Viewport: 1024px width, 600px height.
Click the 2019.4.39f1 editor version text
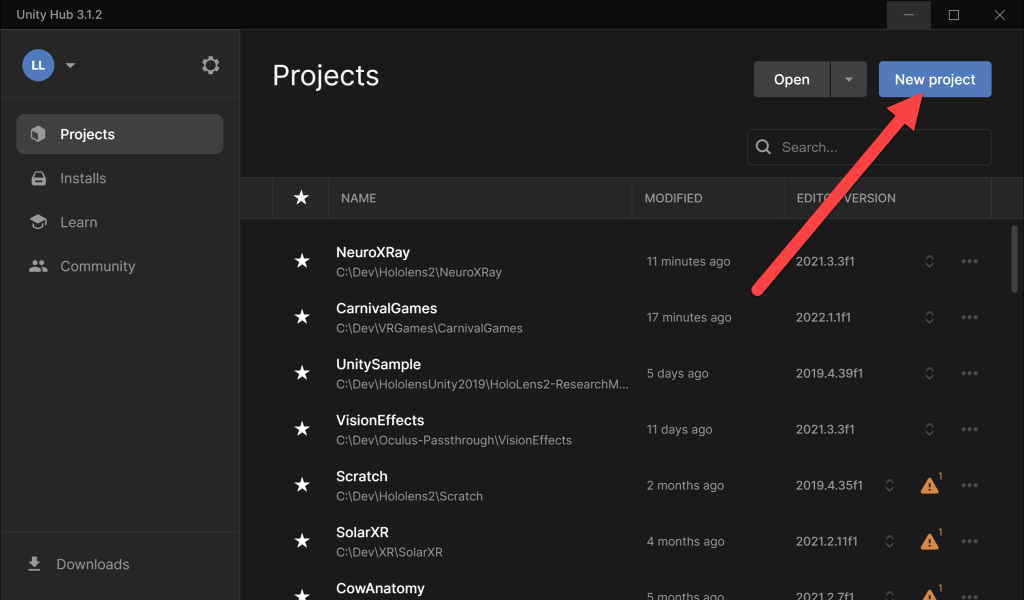[x=829, y=373]
